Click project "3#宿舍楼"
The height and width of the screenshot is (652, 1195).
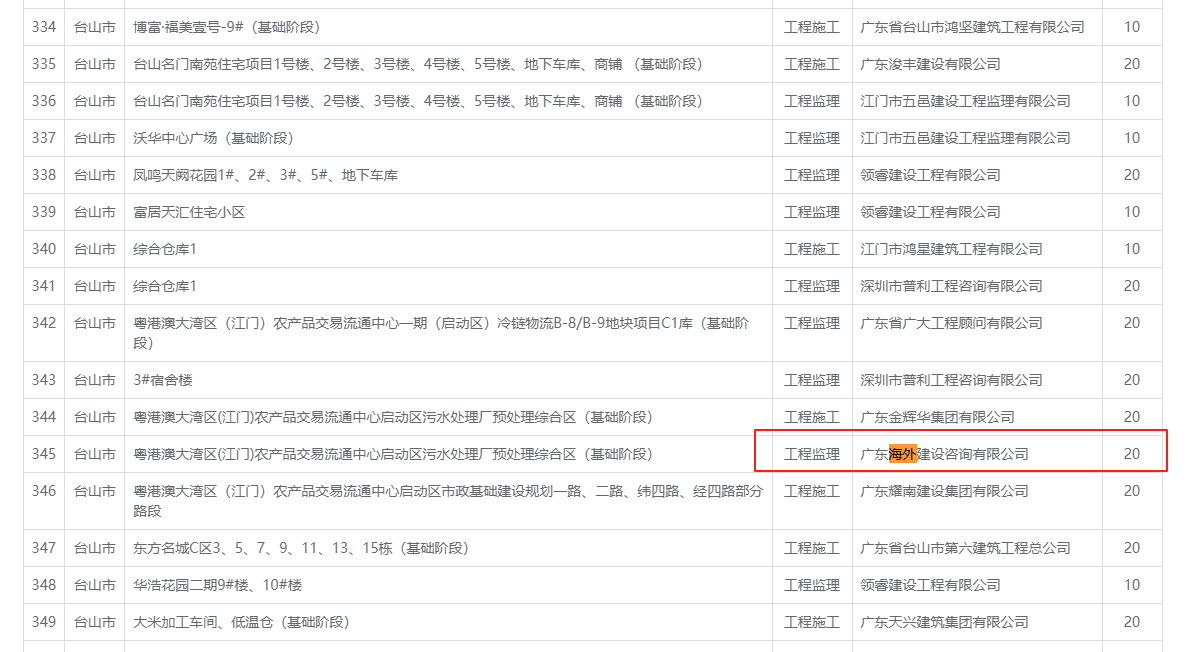[x=164, y=380]
